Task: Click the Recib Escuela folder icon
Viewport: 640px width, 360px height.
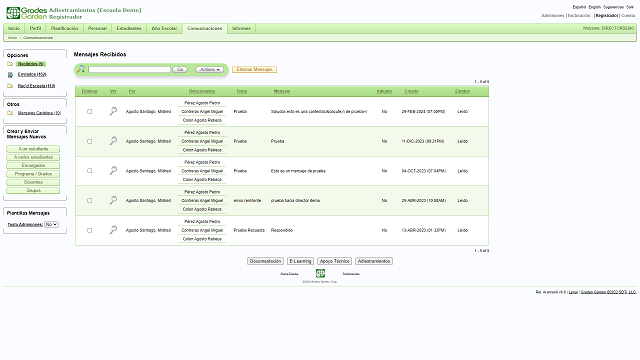Action: point(10,86)
